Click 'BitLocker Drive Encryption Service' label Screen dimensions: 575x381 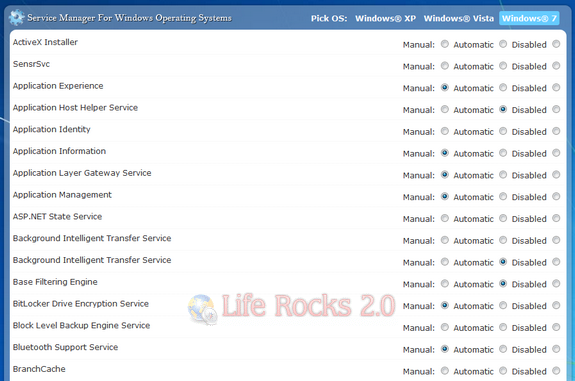(x=81, y=304)
